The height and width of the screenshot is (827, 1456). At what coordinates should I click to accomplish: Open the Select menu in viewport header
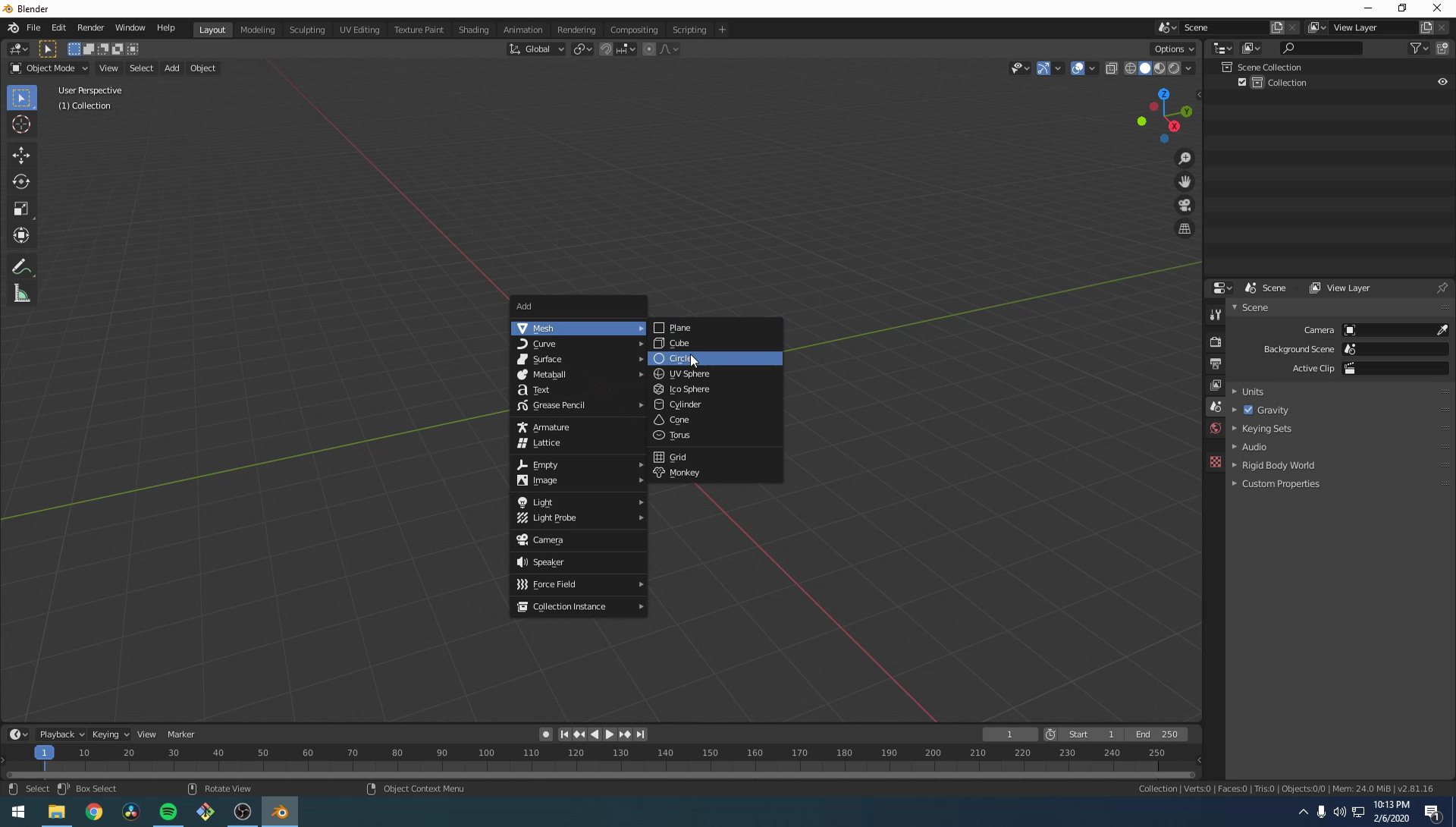[141, 68]
